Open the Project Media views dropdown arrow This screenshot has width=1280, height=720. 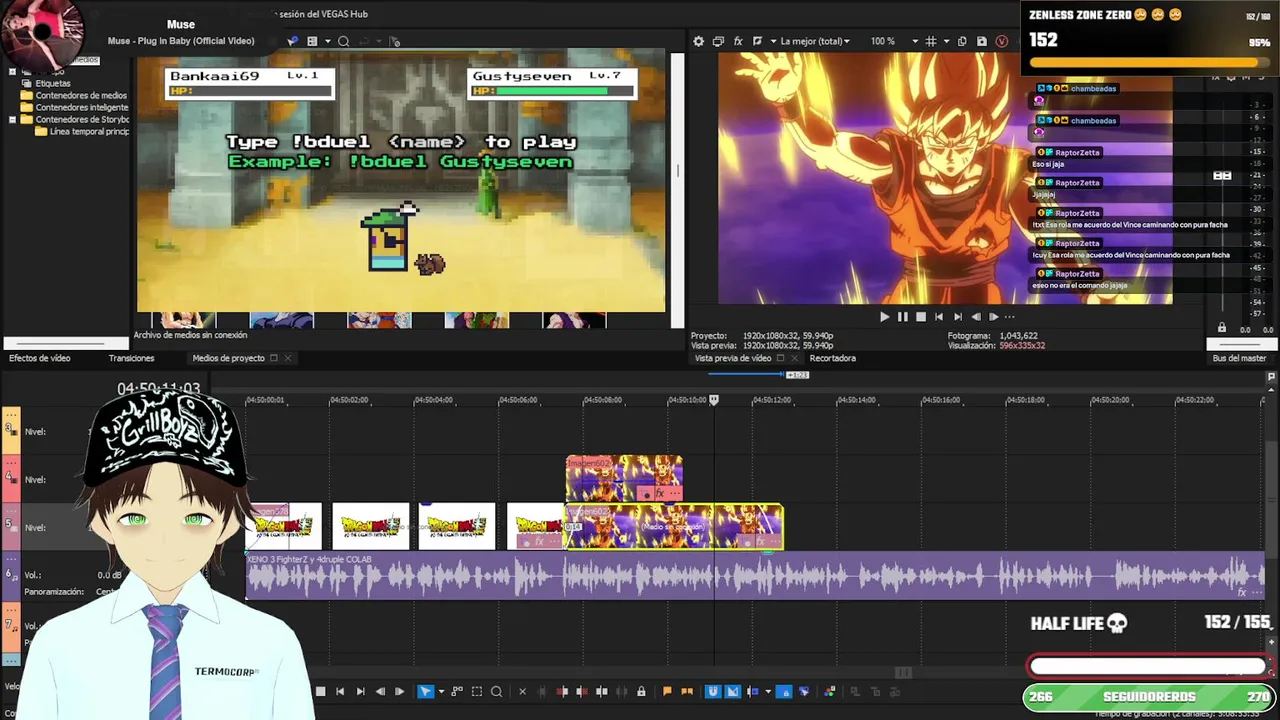click(326, 41)
